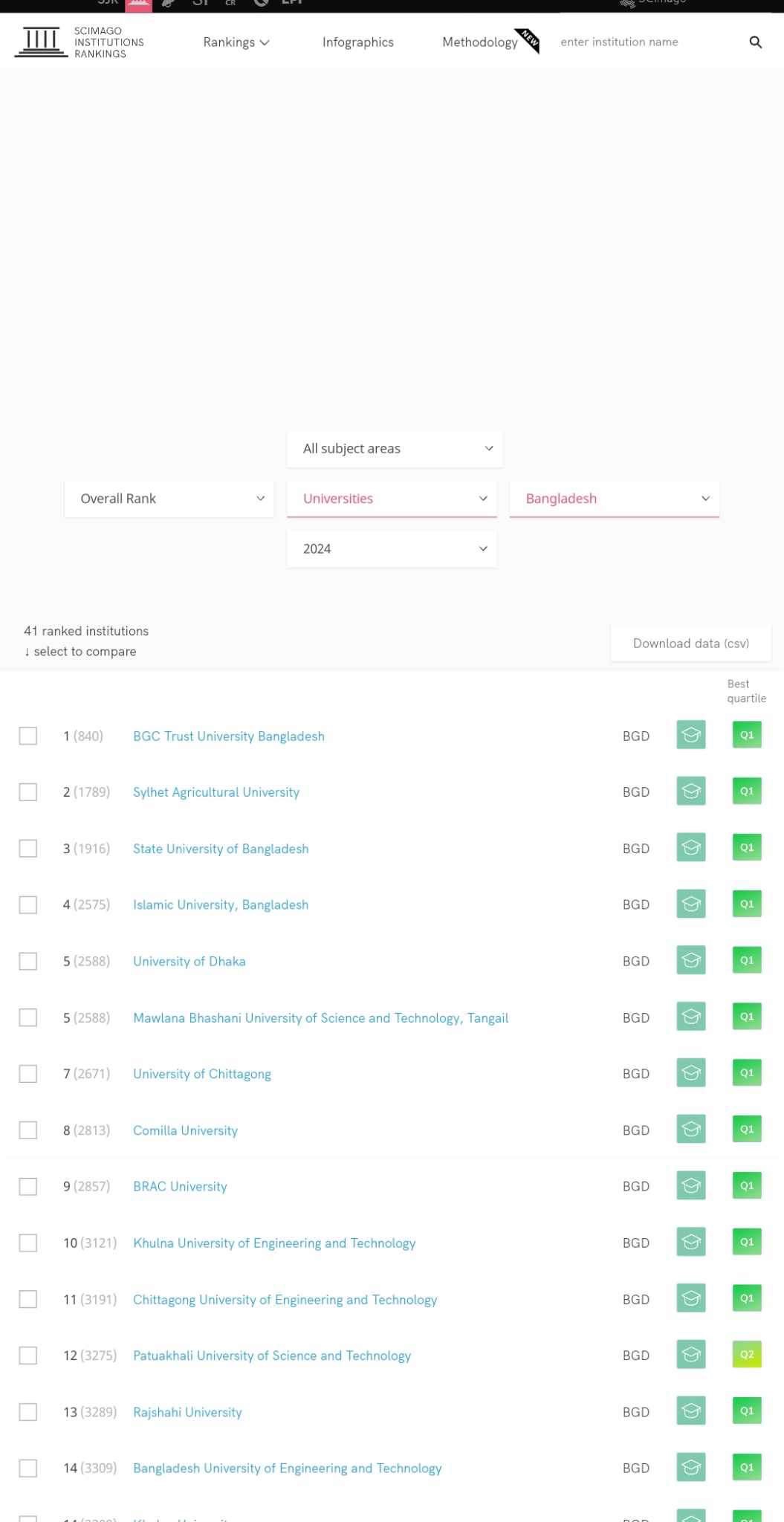Click the university icon in Chittagong University of Engineering row

point(690,1299)
